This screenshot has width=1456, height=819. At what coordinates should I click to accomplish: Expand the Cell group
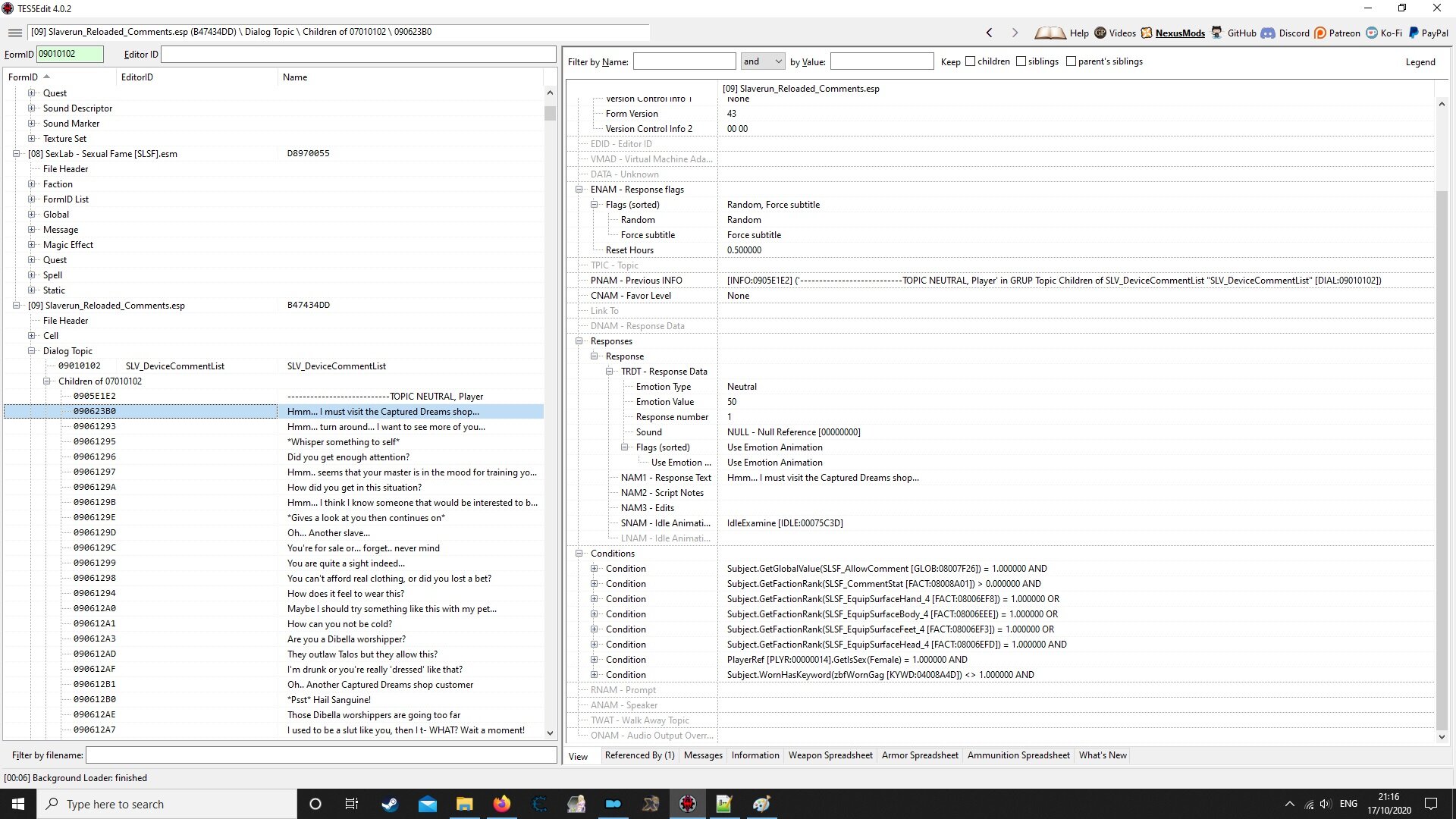point(31,336)
